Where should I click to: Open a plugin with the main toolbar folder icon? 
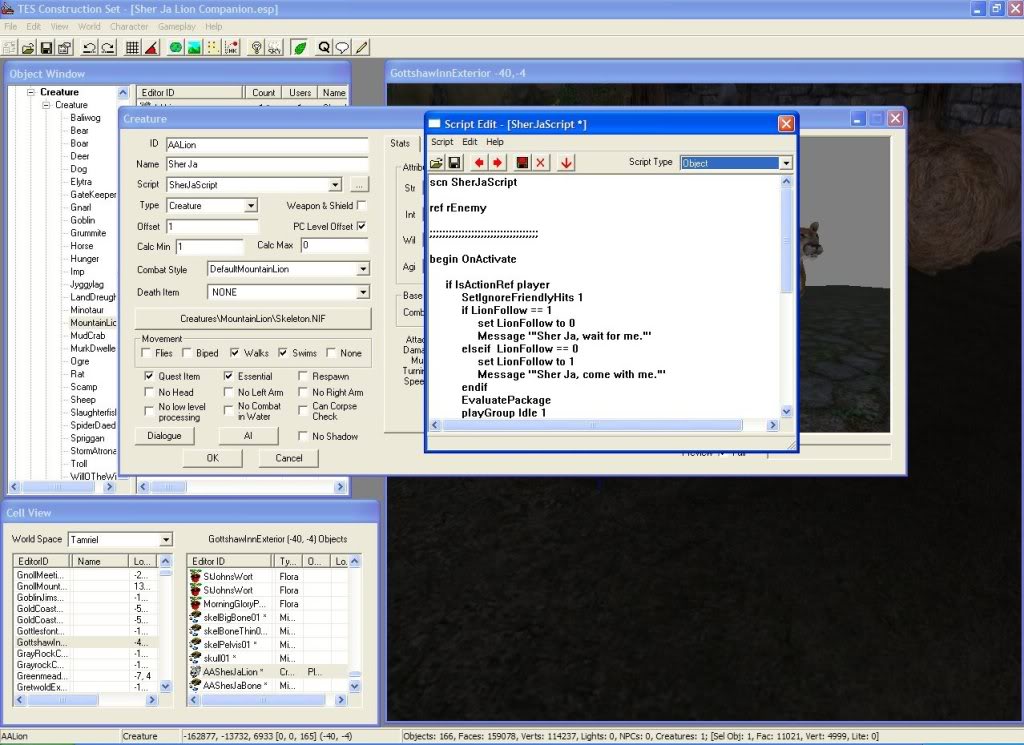click(x=27, y=48)
